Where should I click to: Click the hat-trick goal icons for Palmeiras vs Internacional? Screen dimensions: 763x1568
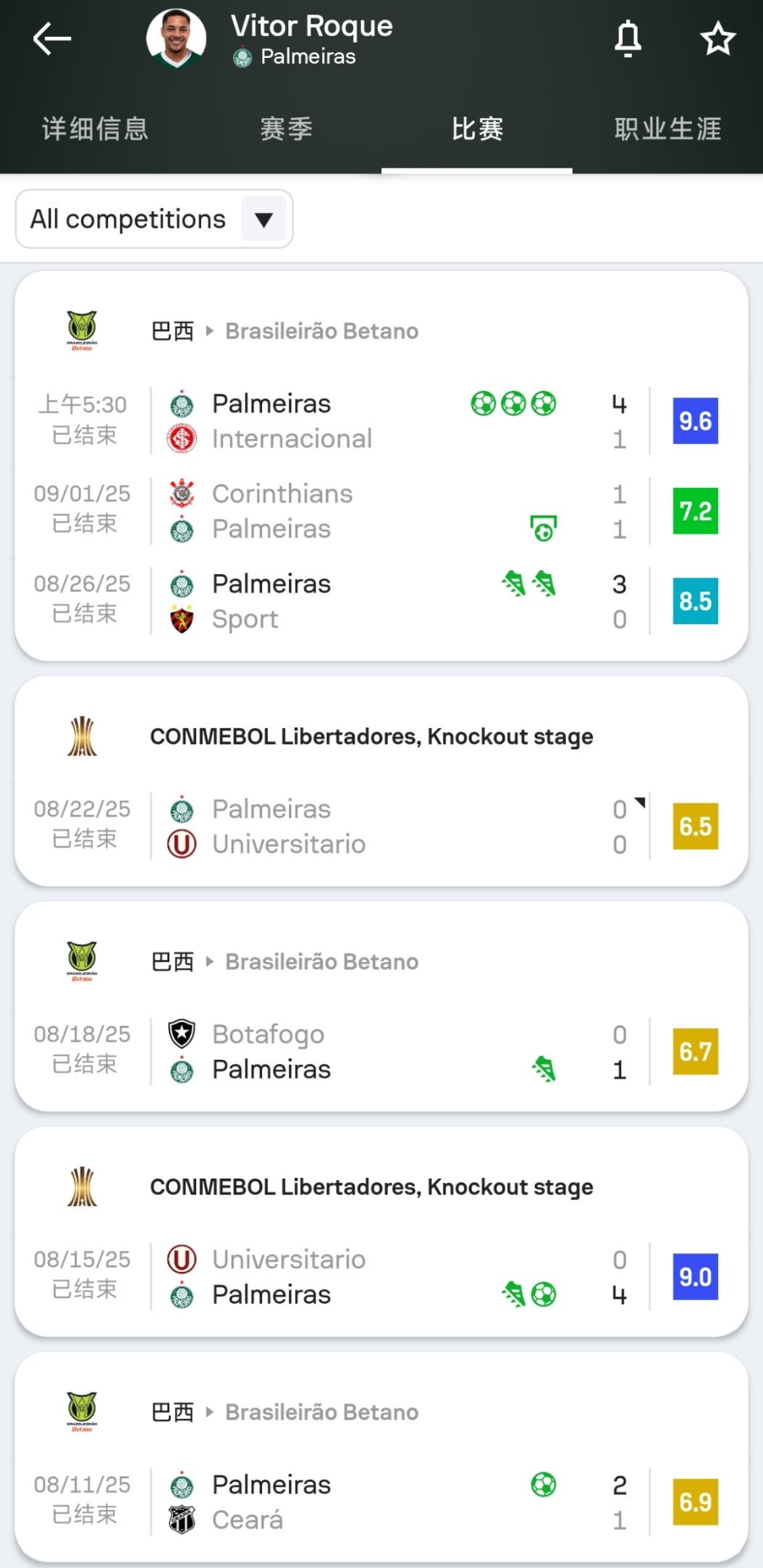tap(513, 403)
